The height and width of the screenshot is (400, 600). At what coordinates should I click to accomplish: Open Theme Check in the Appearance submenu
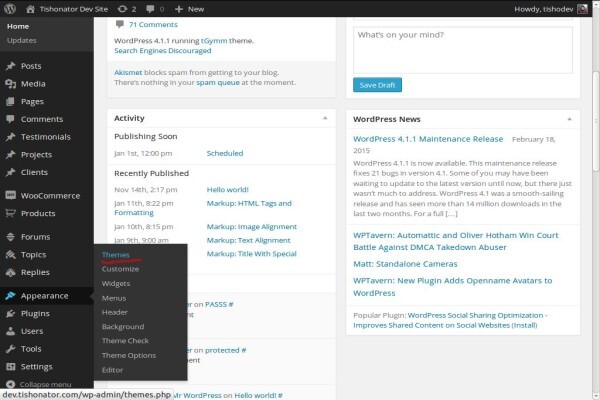click(125, 341)
